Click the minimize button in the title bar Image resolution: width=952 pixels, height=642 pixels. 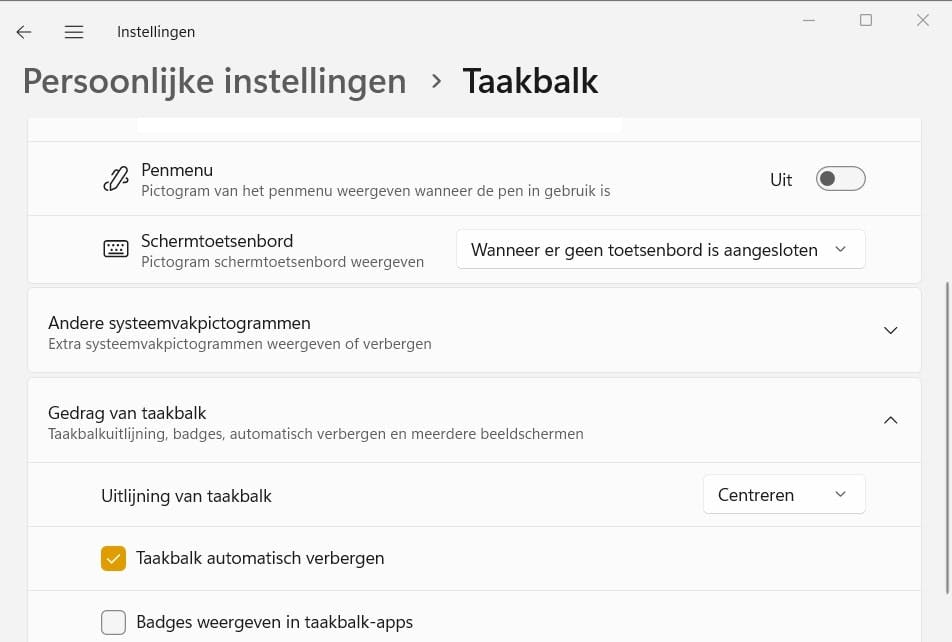click(808, 19)
